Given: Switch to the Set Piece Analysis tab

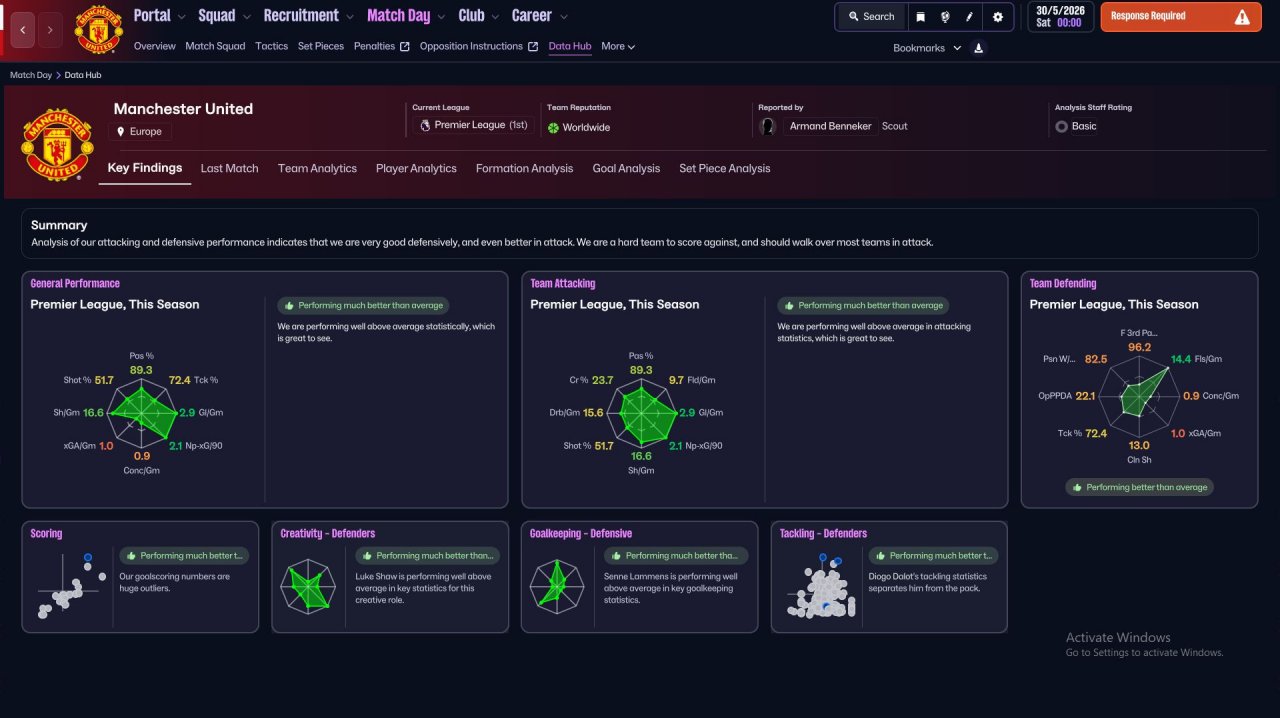Looking at the screenshot, I should point(724,169).
